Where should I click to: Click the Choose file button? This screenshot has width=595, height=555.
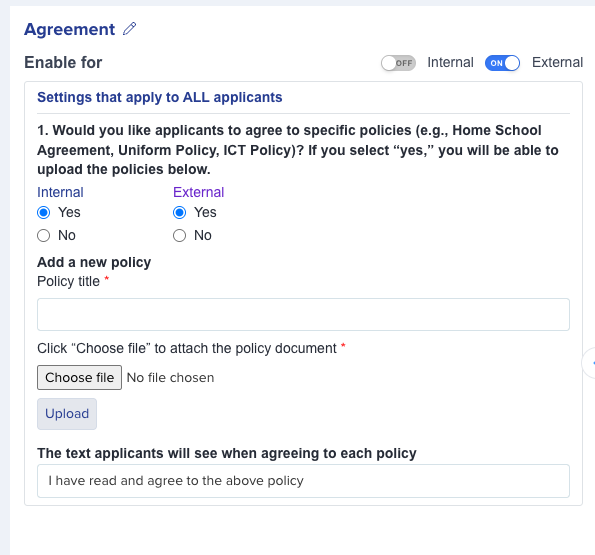(79, 377)
